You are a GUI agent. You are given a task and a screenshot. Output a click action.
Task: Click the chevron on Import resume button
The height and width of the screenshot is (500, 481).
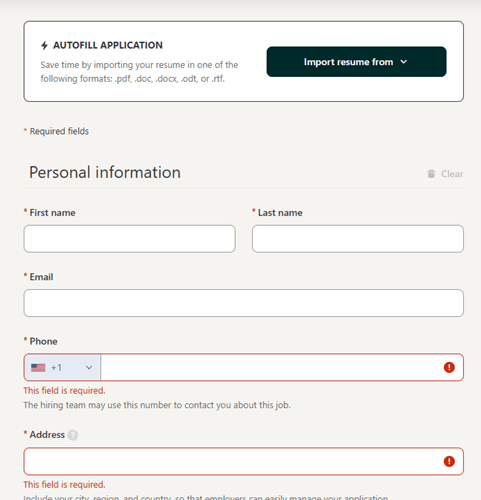403,62
